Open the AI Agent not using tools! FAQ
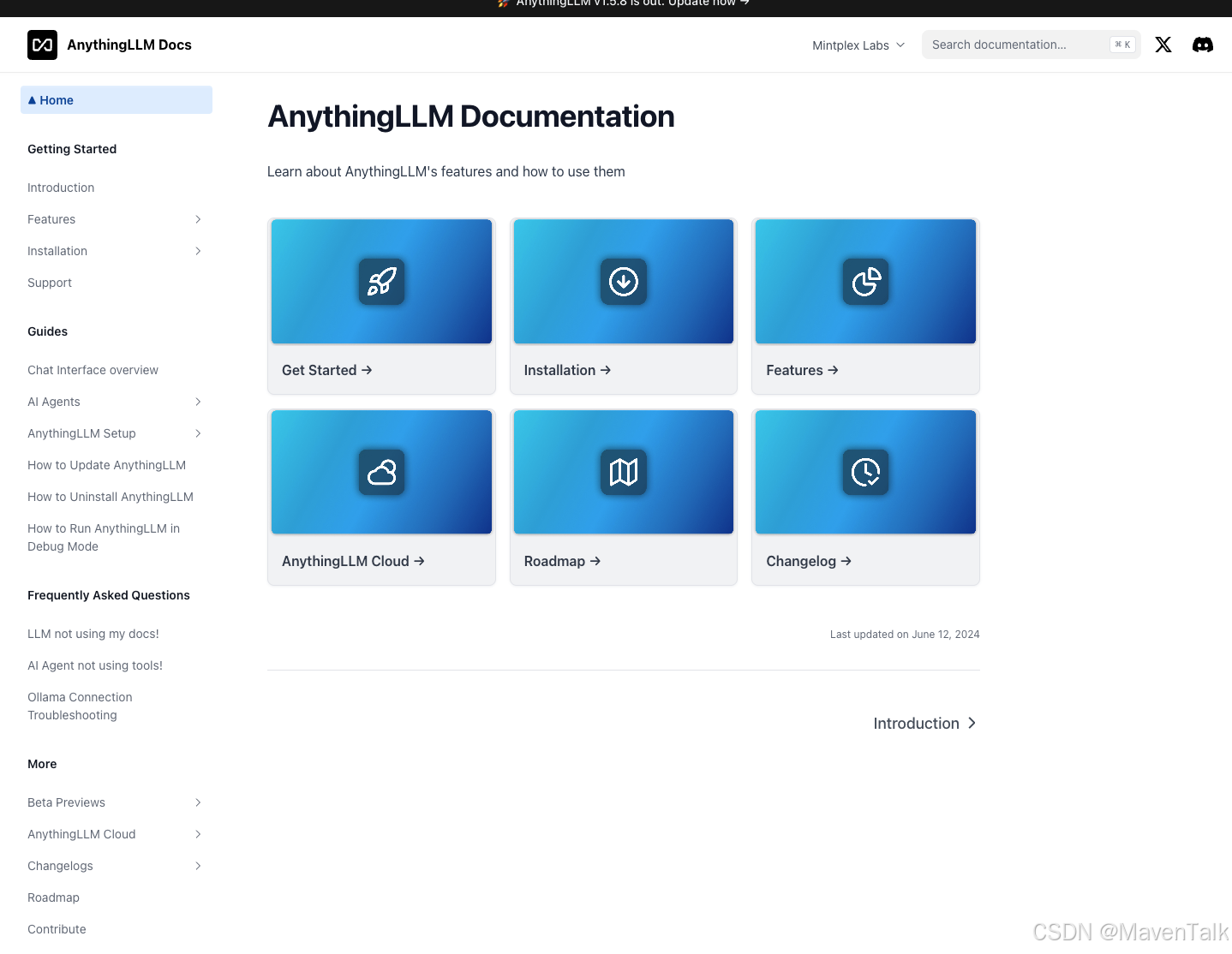This screenshot has width=1232, height=954. click(95, 665)
